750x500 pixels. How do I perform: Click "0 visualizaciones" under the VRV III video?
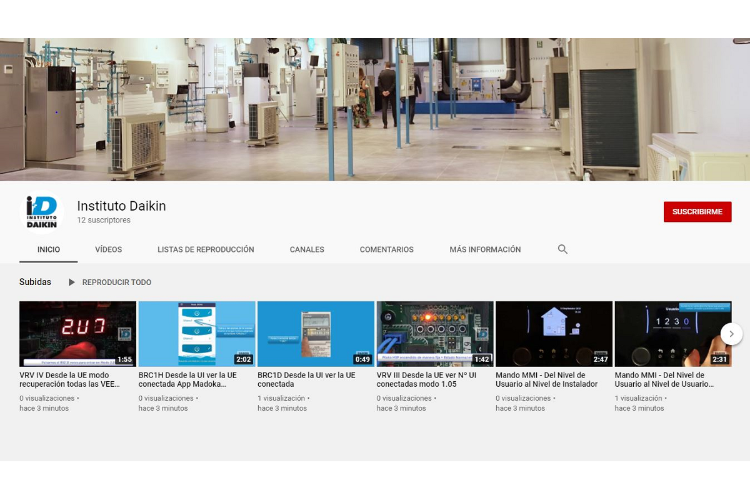pos(404,398)
